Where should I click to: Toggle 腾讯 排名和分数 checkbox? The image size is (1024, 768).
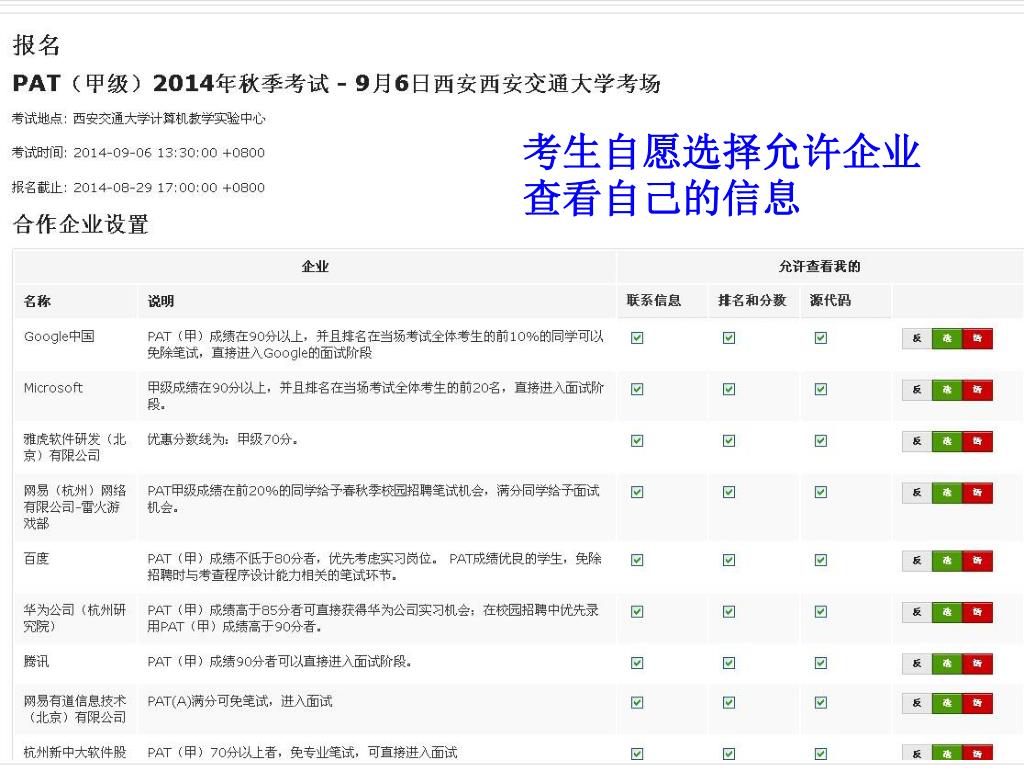729,663
